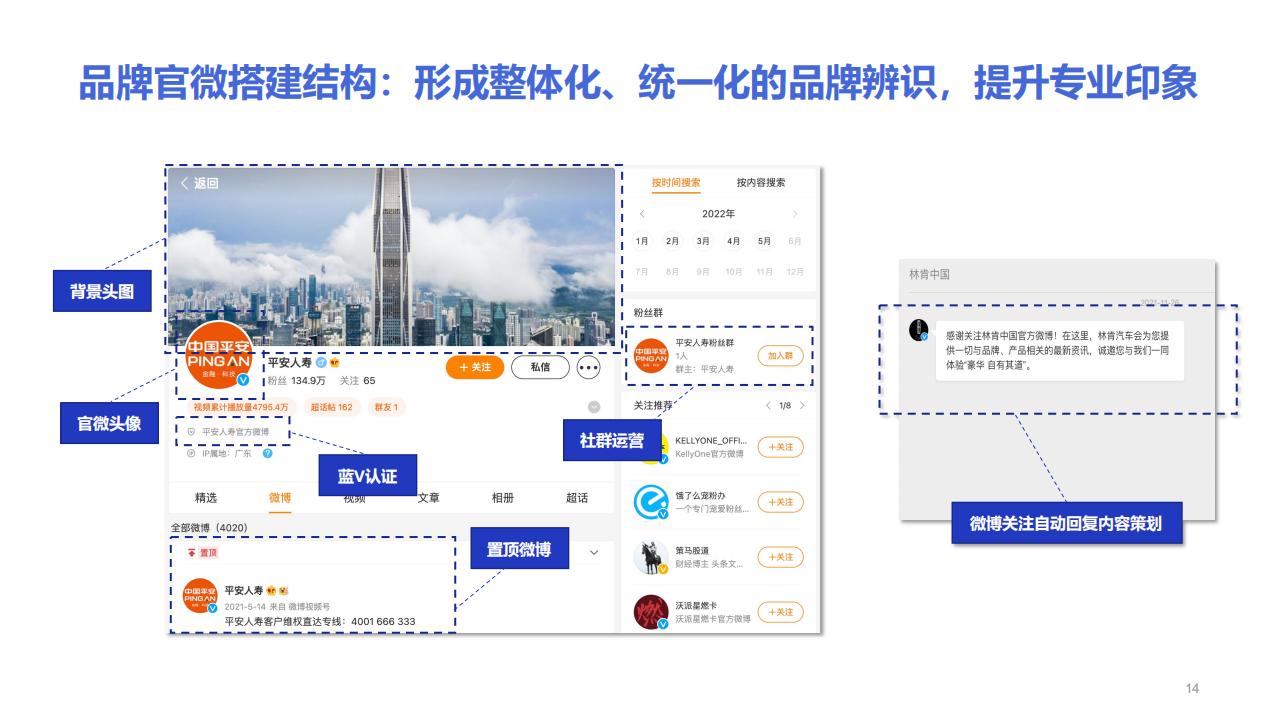Click the three-dot more options button

pos(589,367)
